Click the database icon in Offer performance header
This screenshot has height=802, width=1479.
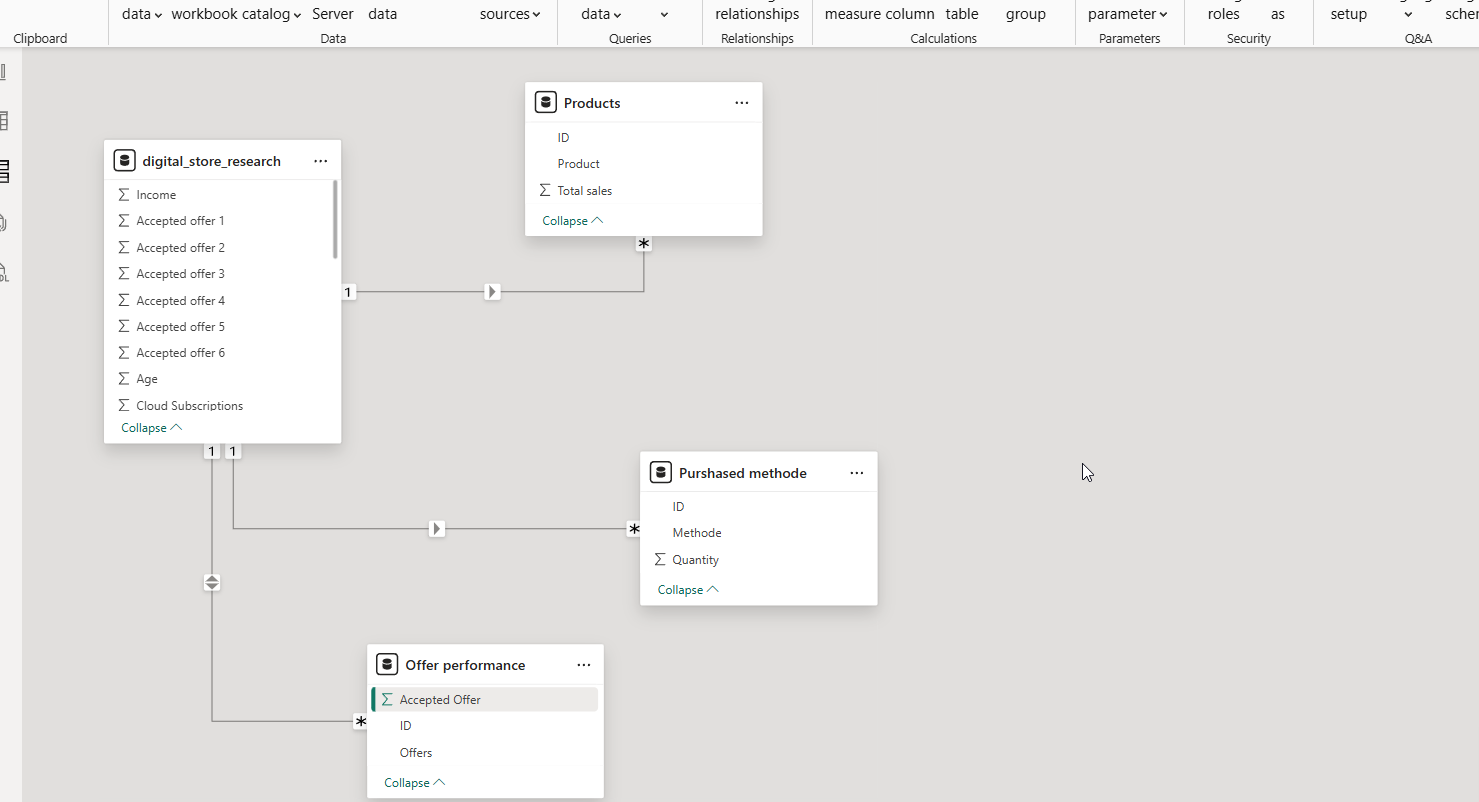[x=387, y=665]
